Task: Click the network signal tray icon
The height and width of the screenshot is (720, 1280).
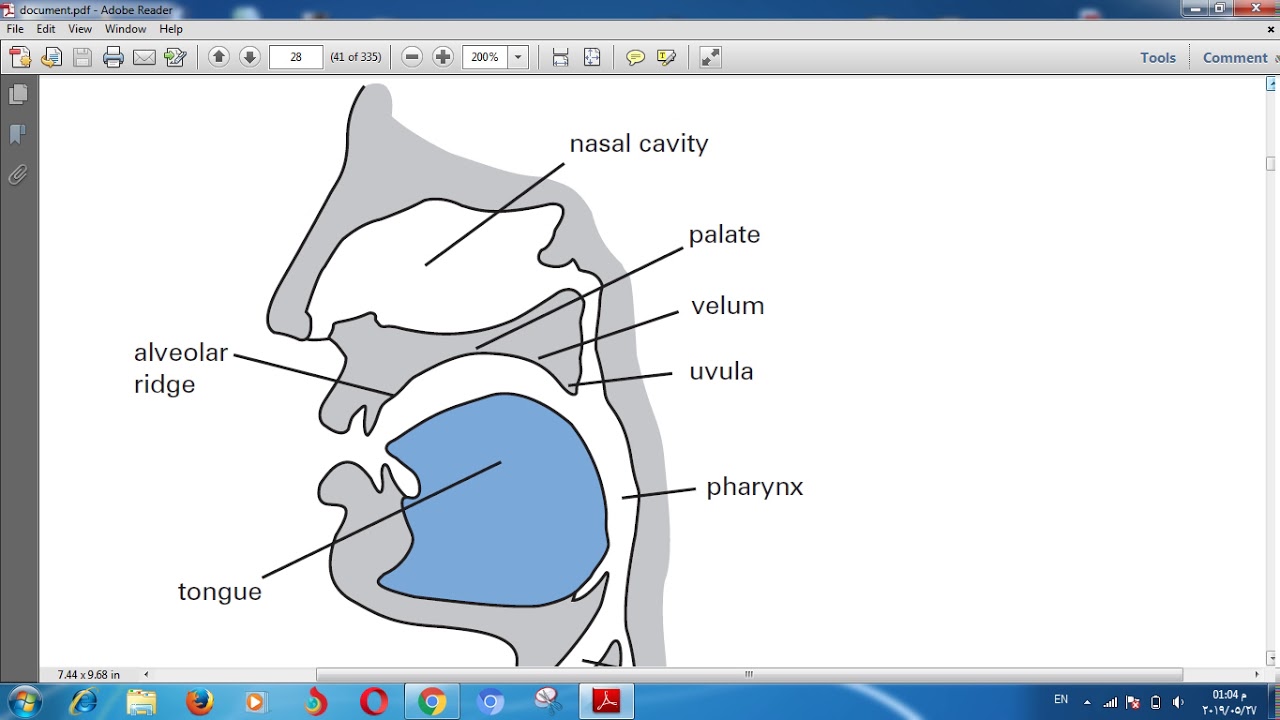Action: (1110, 702)
